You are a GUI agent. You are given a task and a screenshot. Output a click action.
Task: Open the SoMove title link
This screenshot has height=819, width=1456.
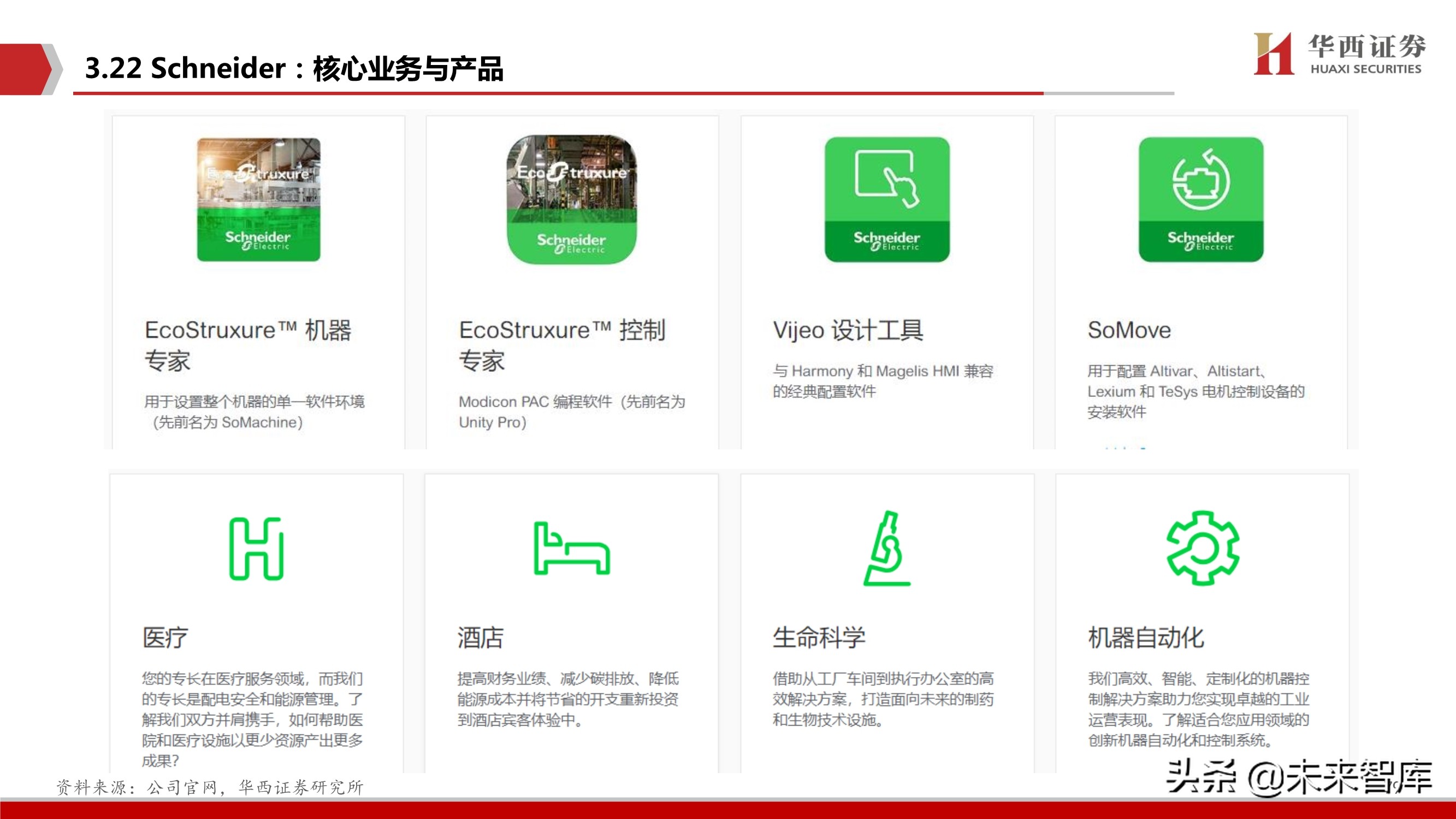pyautogui.click(x=1129, y=330)
